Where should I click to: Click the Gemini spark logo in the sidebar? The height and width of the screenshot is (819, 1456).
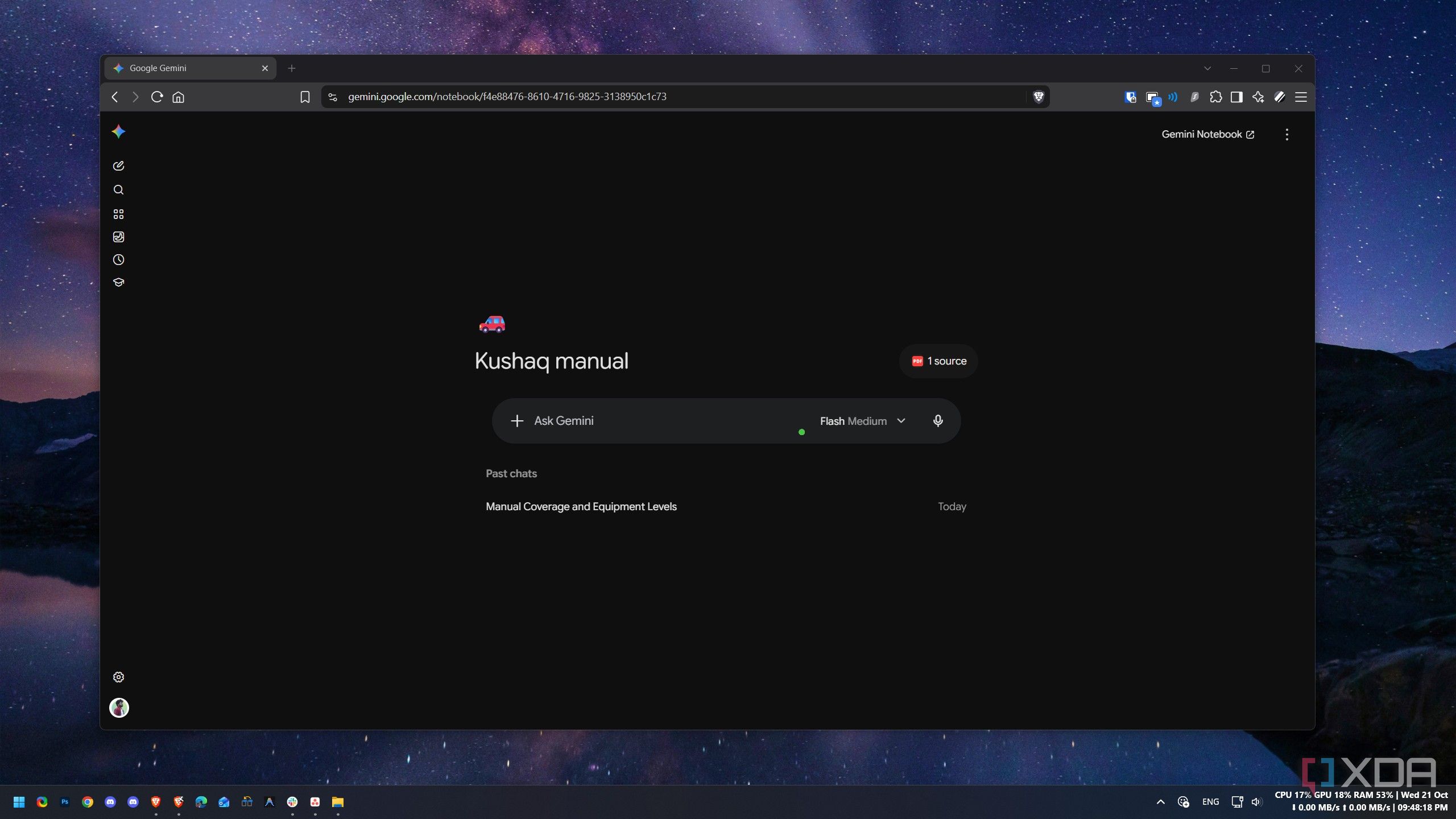tap(118, 132)
